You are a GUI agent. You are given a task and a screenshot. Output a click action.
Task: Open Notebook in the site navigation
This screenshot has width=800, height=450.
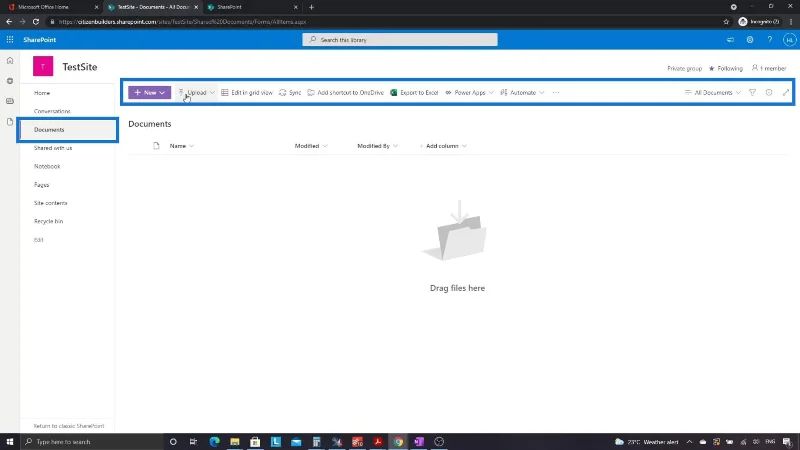tap(47, 166)
